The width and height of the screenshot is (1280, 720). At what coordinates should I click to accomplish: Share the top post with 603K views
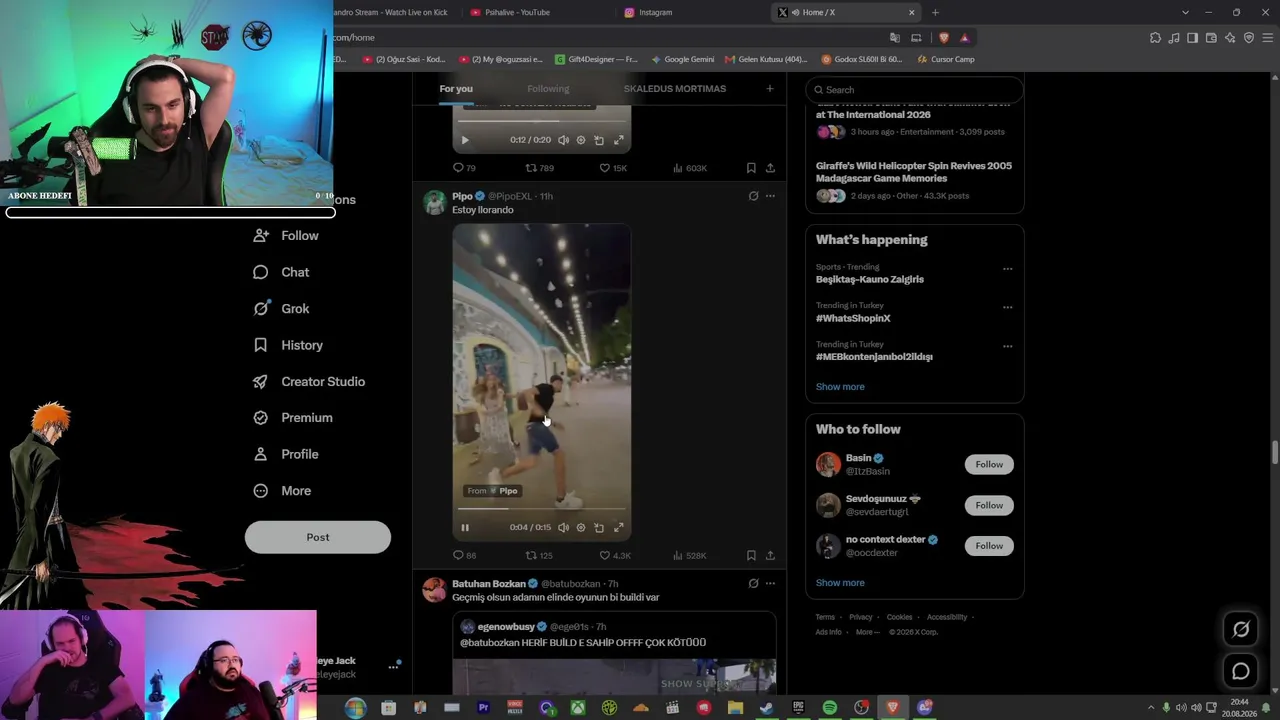pyautogui.click(x=770, y=168)
